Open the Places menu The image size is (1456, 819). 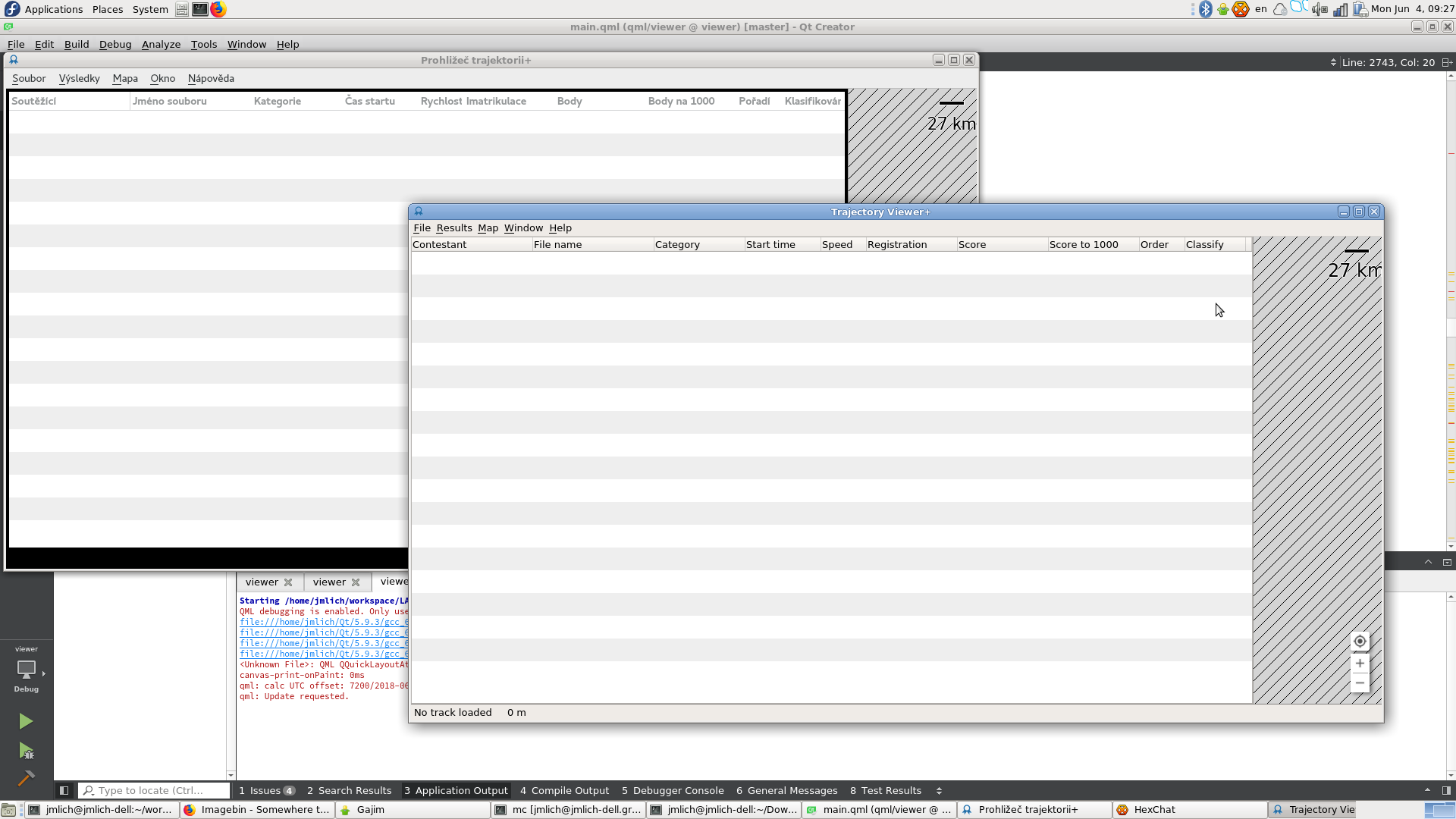coord(108,9)
